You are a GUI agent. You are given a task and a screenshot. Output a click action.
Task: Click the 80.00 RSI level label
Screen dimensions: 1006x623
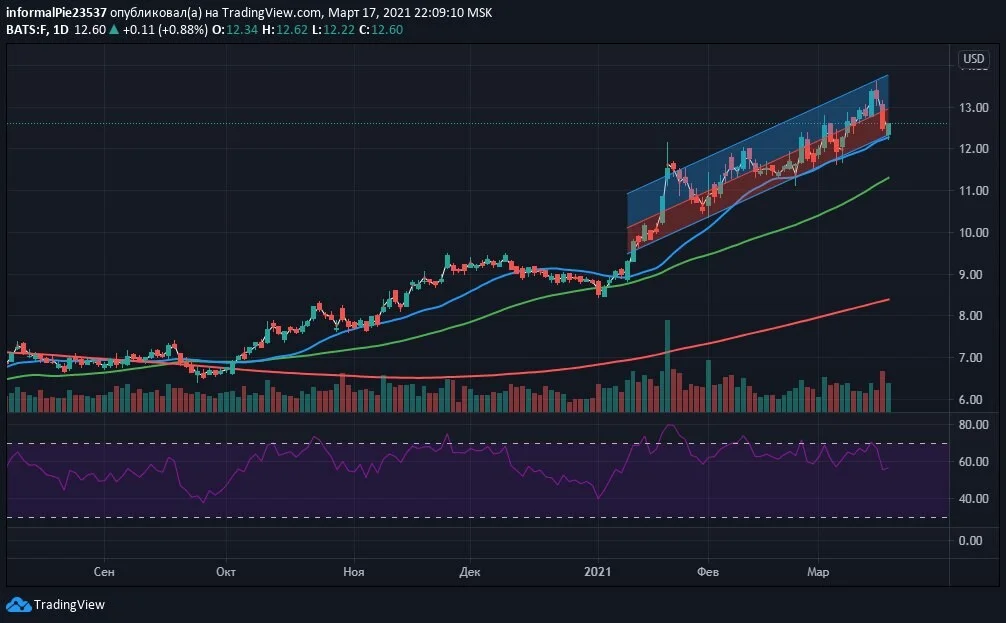click(x=973, y=424)
